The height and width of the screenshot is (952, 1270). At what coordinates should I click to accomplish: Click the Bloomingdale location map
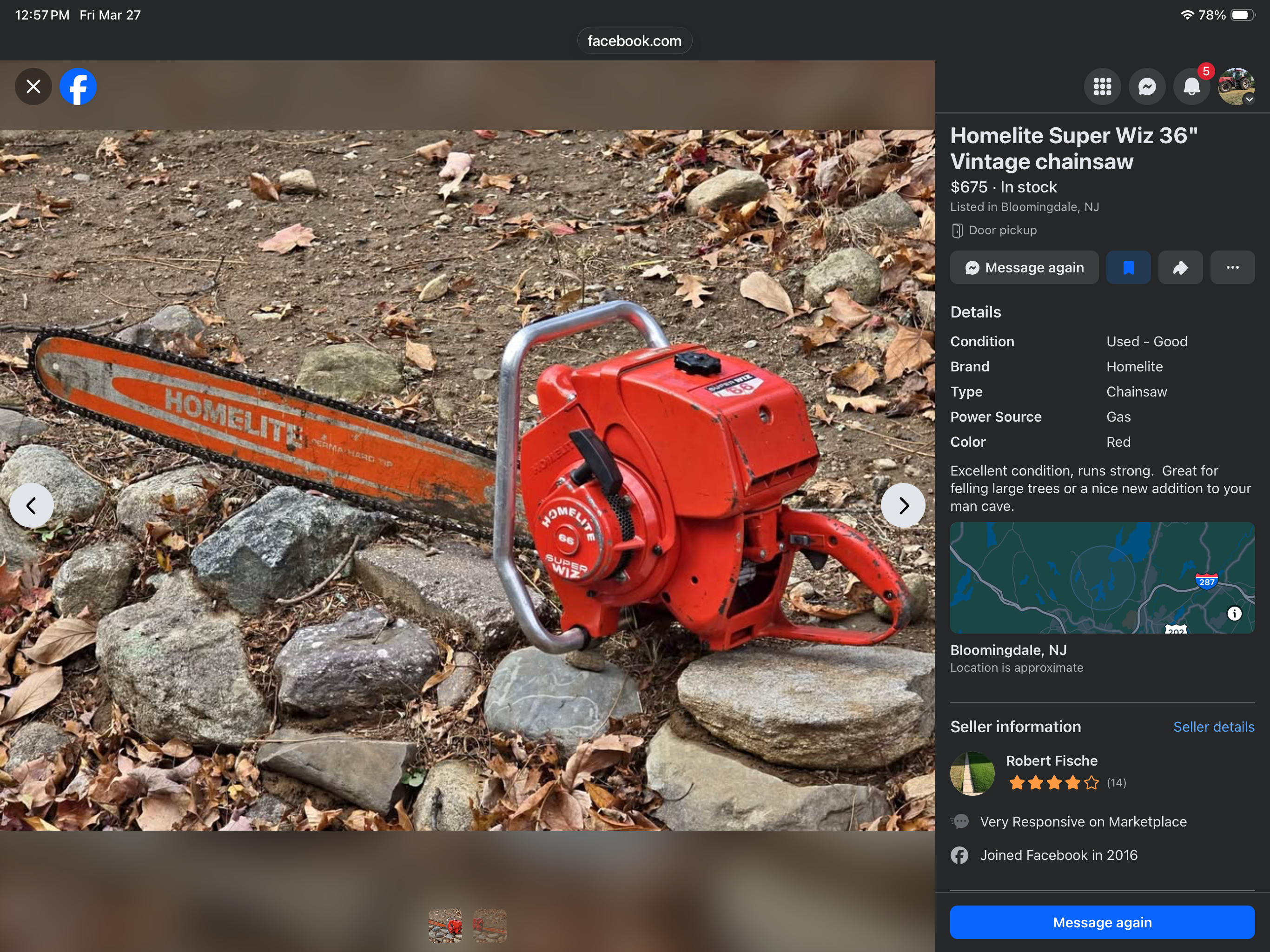pyautogui.click(x=1091, y=578)
